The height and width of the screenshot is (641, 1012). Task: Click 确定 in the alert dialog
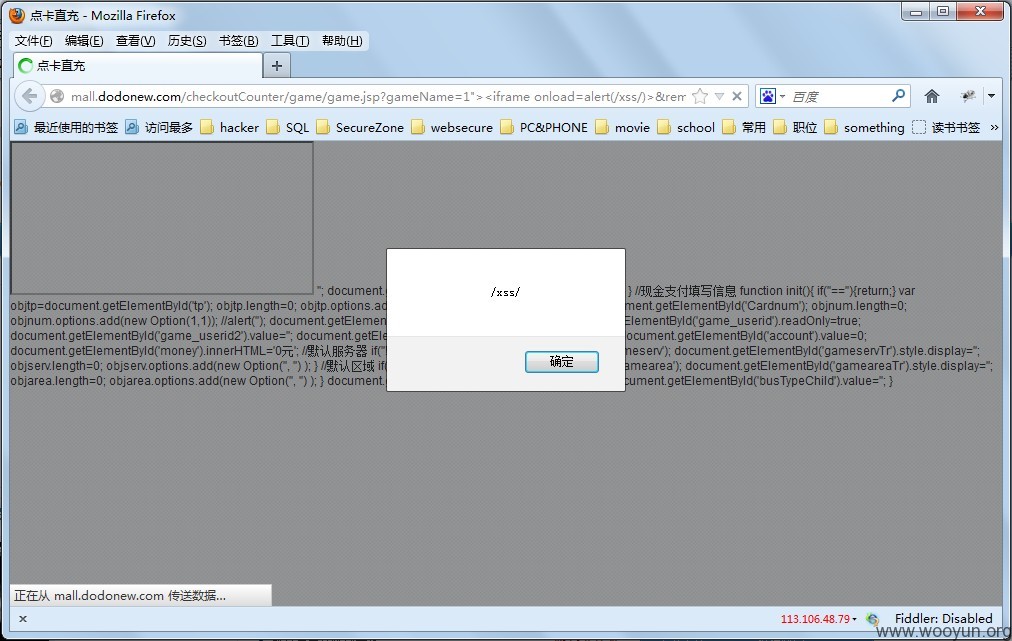(562, 361)
